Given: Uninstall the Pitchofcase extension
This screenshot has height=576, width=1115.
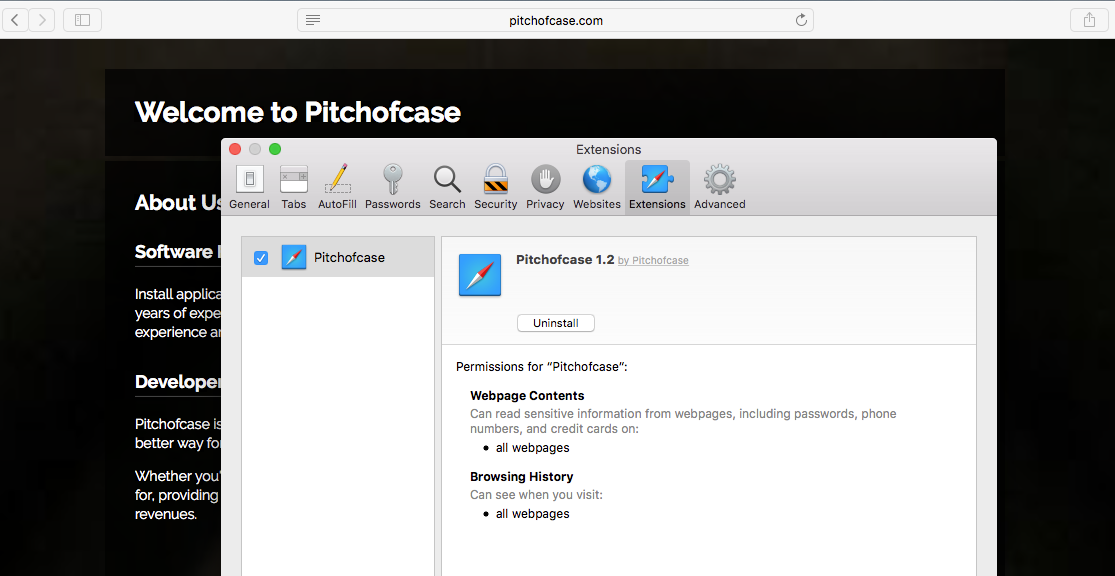Looking at the screenshot, I should [556, 323].
